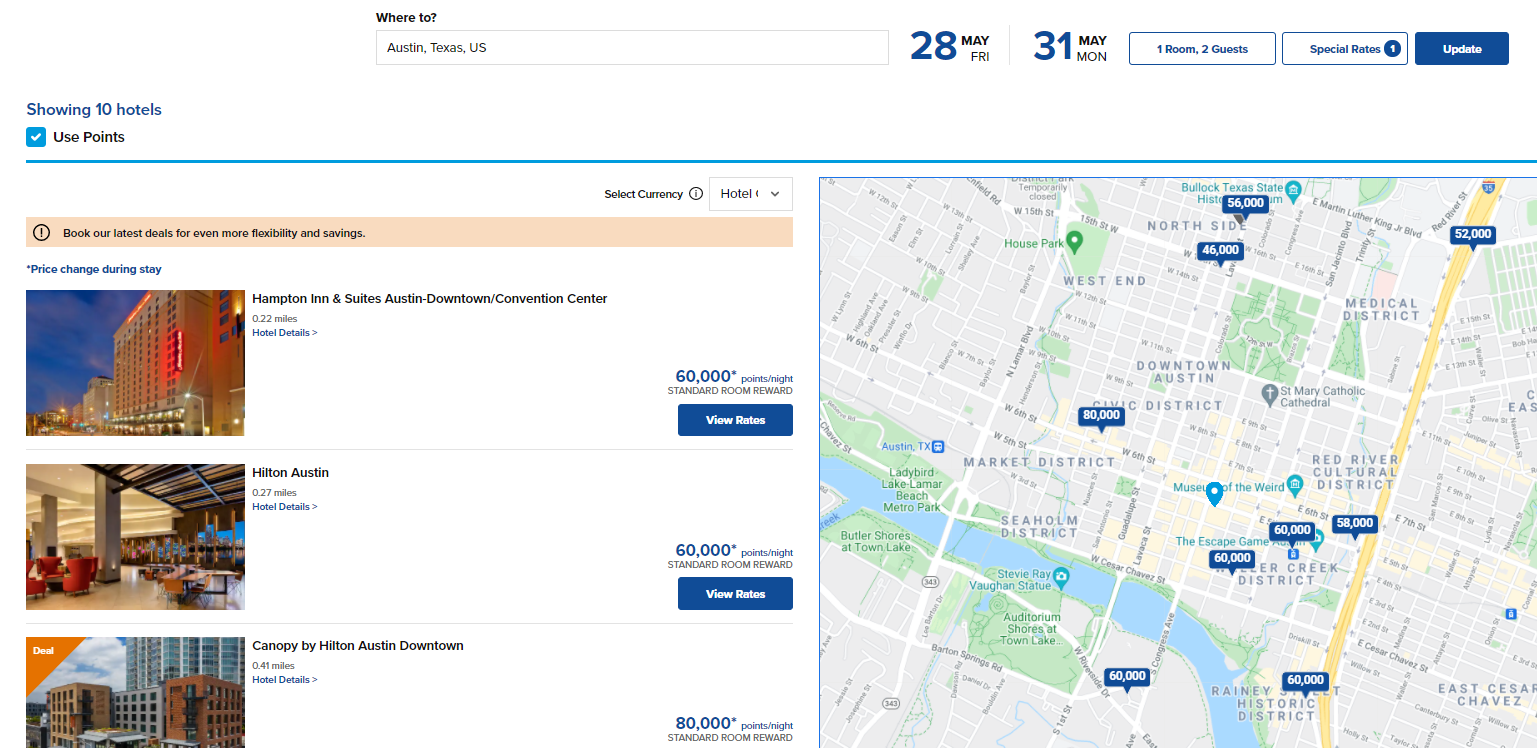Click the Canopy by Hilton photo with Deal badge
Image resolution: width=1537 pixels, height=748 pixels.
click(135, 692)
